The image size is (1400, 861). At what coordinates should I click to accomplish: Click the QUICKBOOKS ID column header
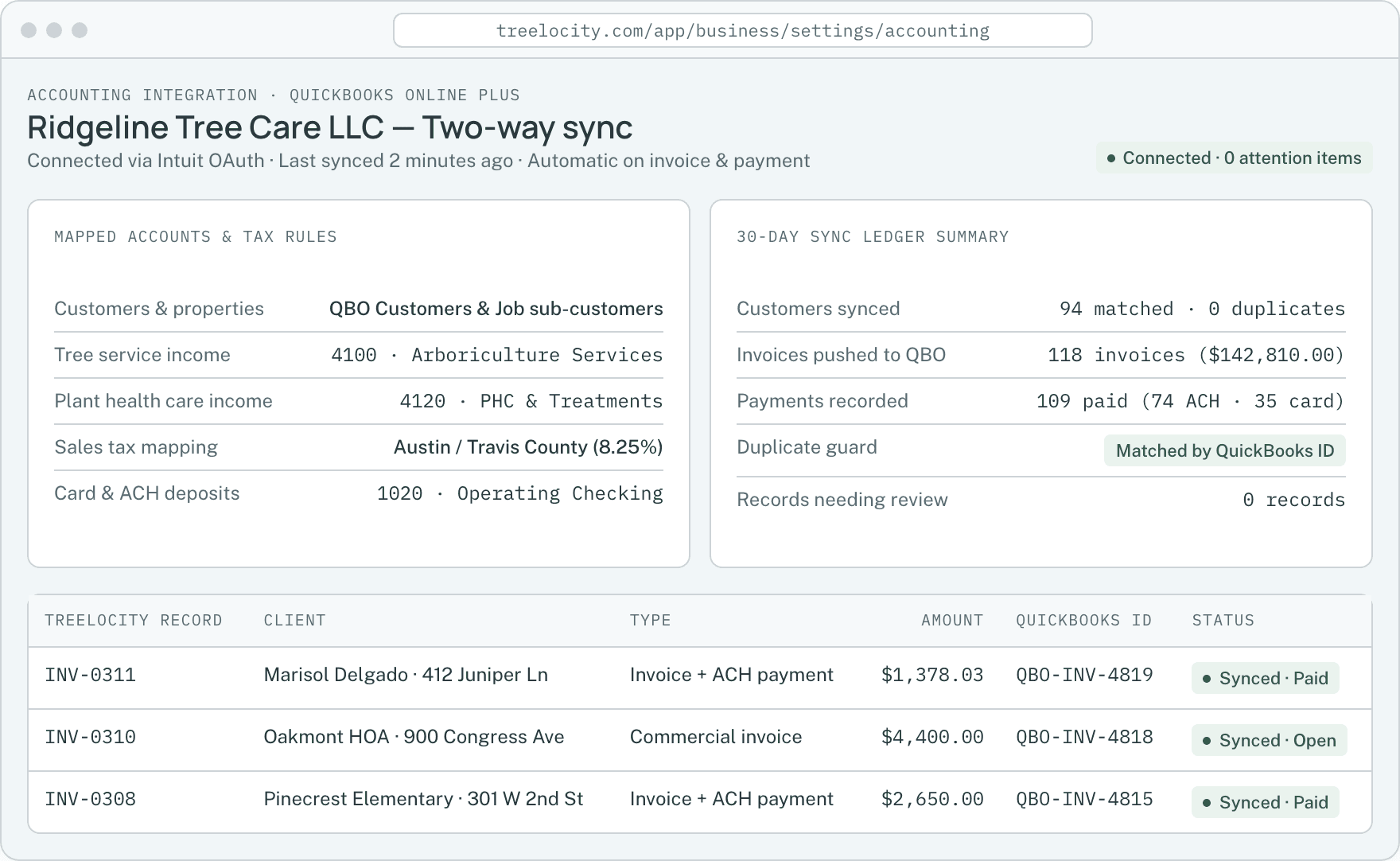1084,621
